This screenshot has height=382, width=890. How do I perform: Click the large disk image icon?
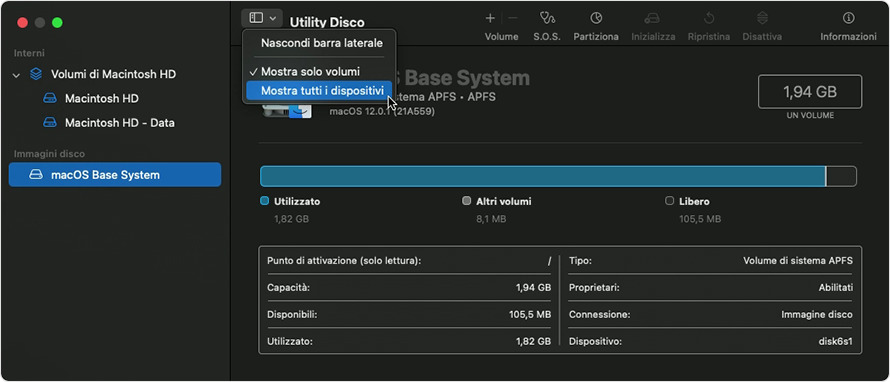tap(287, 110)
